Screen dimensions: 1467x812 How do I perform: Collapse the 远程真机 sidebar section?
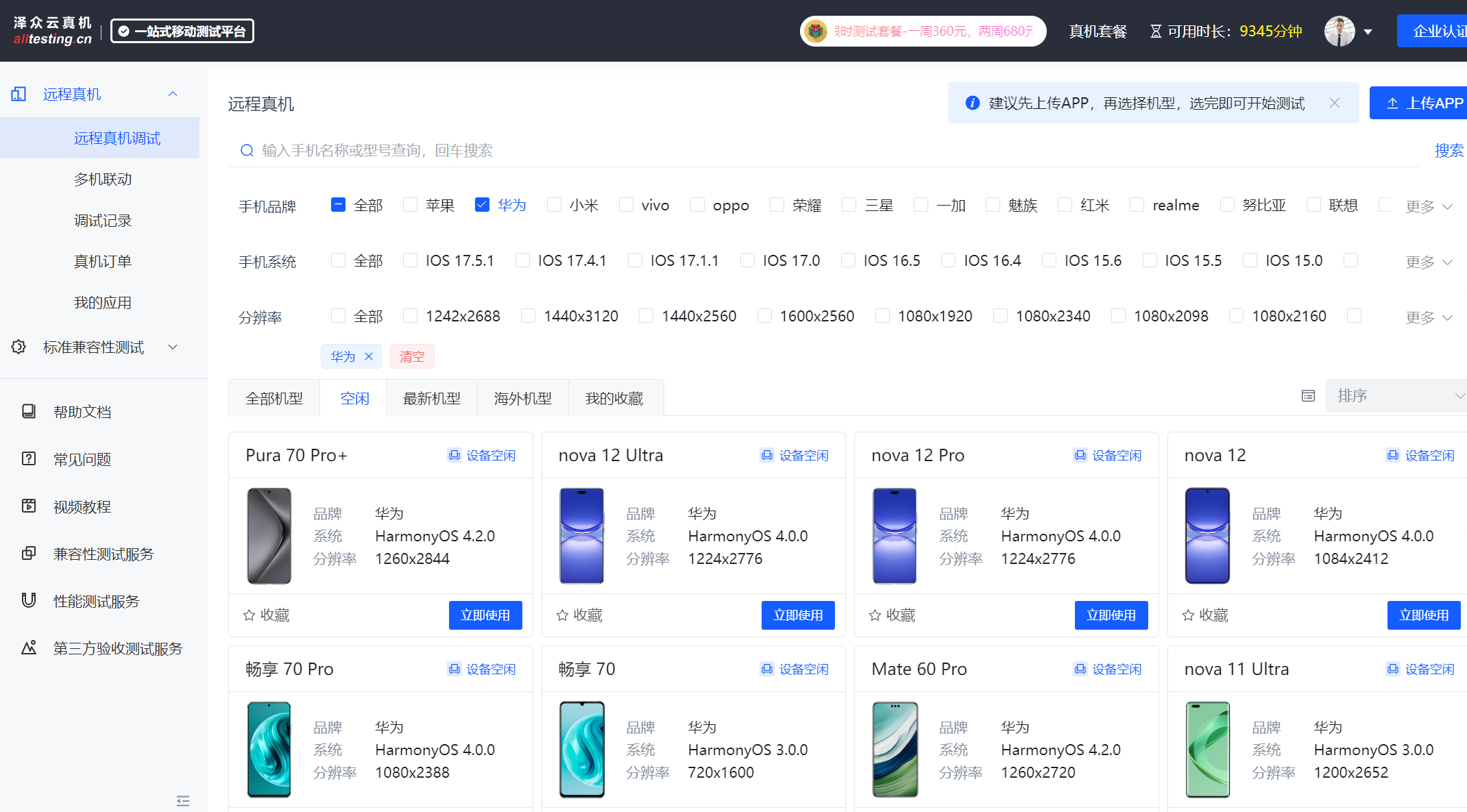point(173,94)
